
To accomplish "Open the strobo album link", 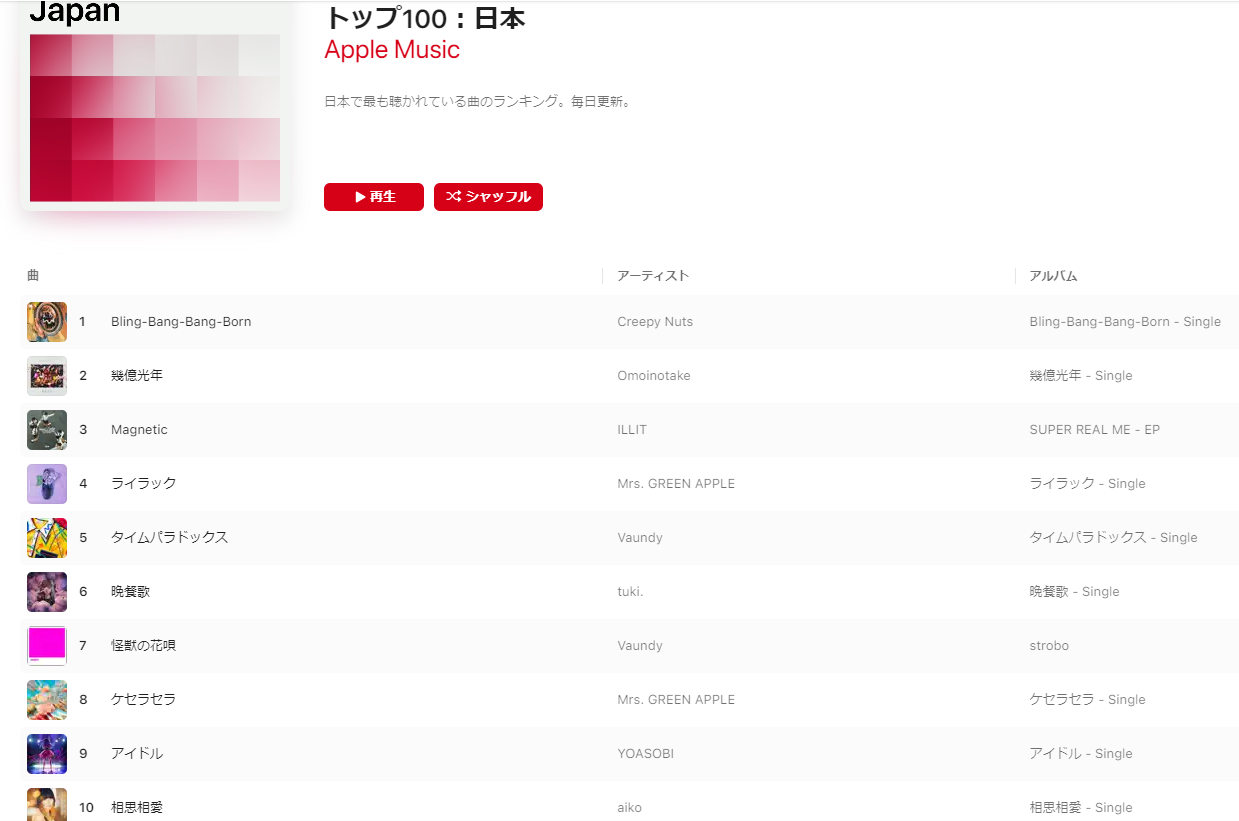I will click(1049, 646).
